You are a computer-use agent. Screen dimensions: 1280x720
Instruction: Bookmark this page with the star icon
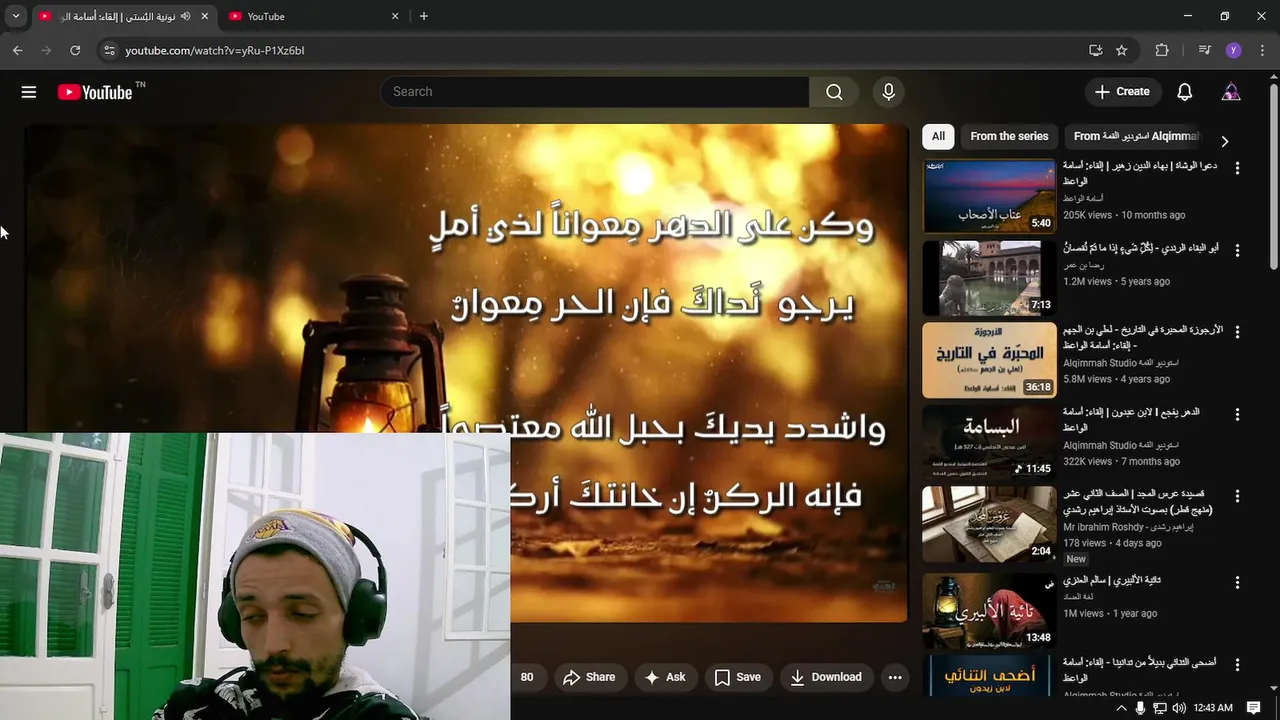(1122, 50)
